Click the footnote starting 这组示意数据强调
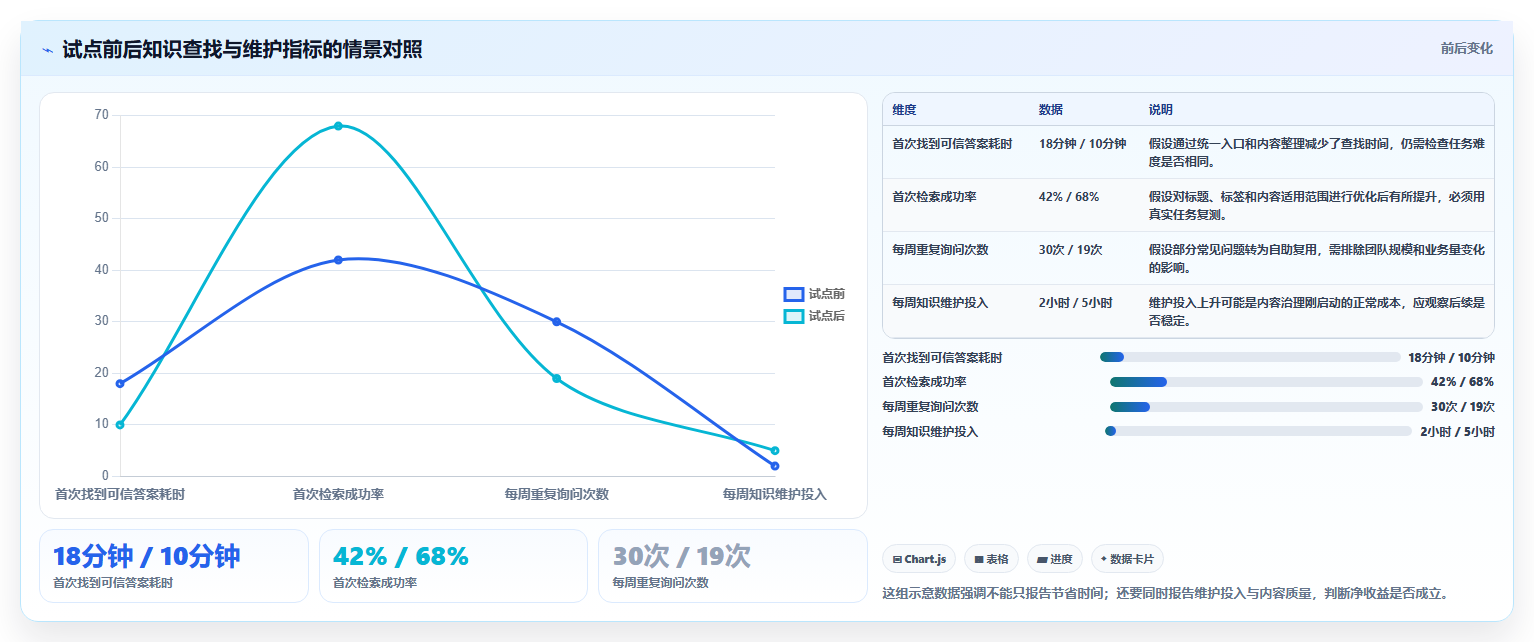Image resolution: width=1534 pixels, height=642 pixels. (x=1165, y=593)
